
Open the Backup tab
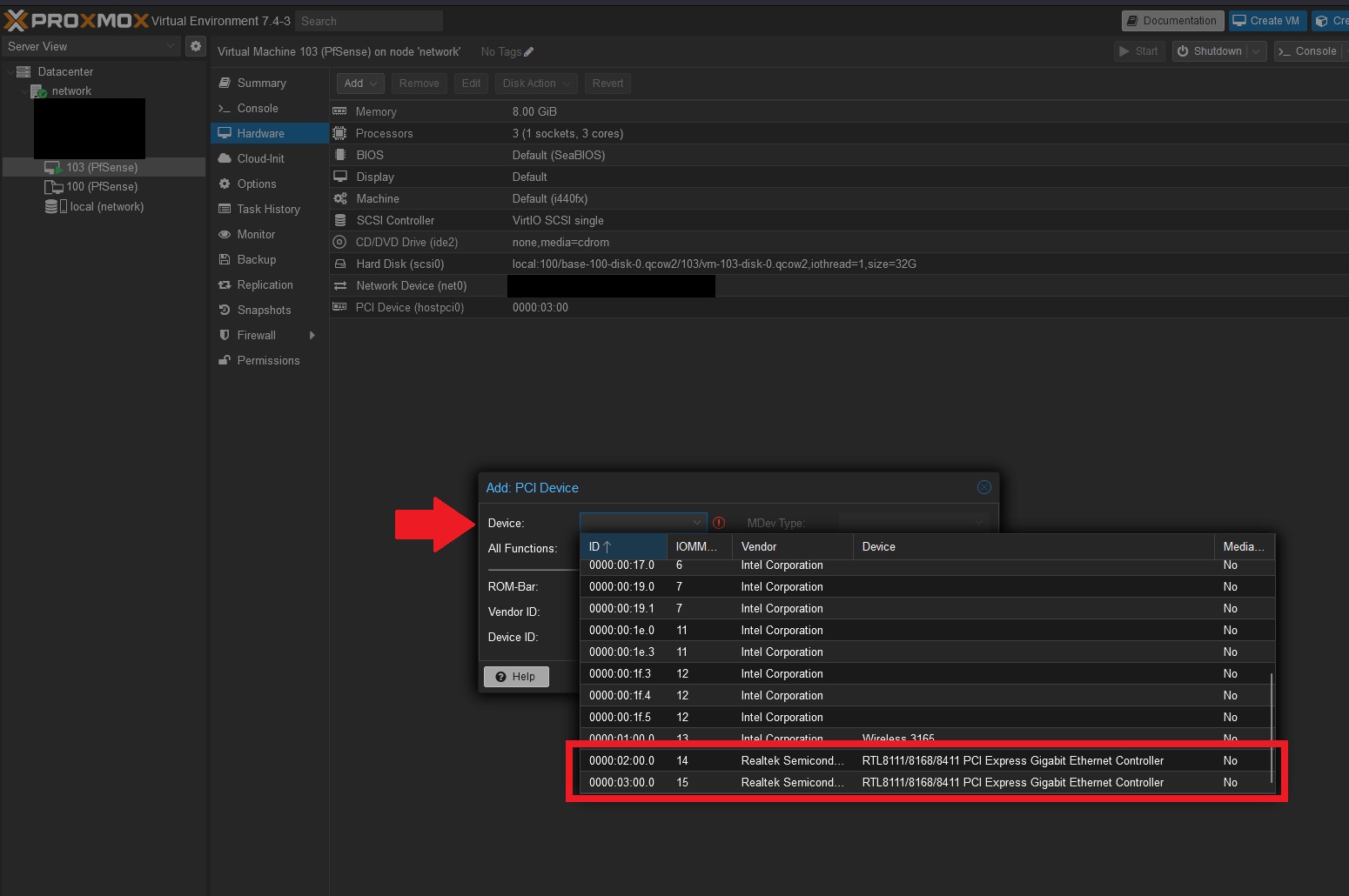(270, 259)
